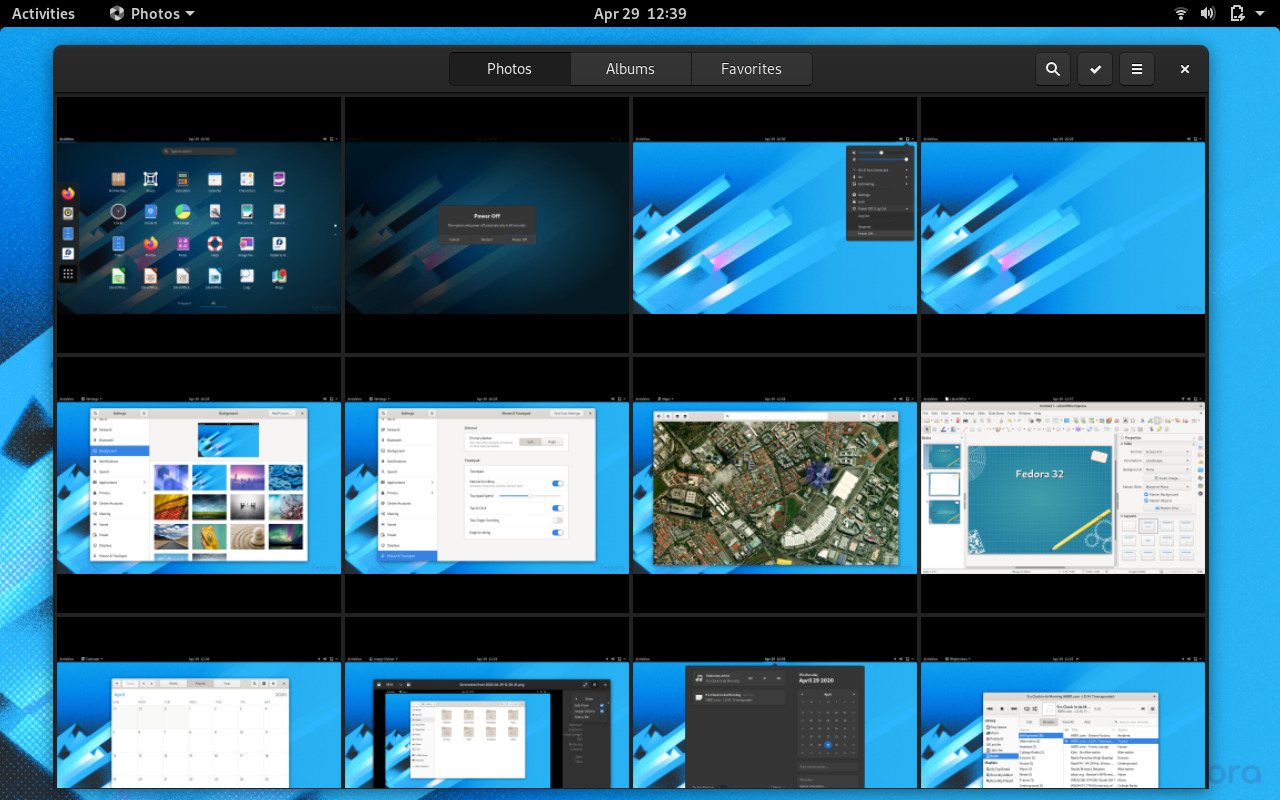Enable selection mode with the checkmark button
Viewport: 1280px width, 800px height.
tap(1095, 69)
